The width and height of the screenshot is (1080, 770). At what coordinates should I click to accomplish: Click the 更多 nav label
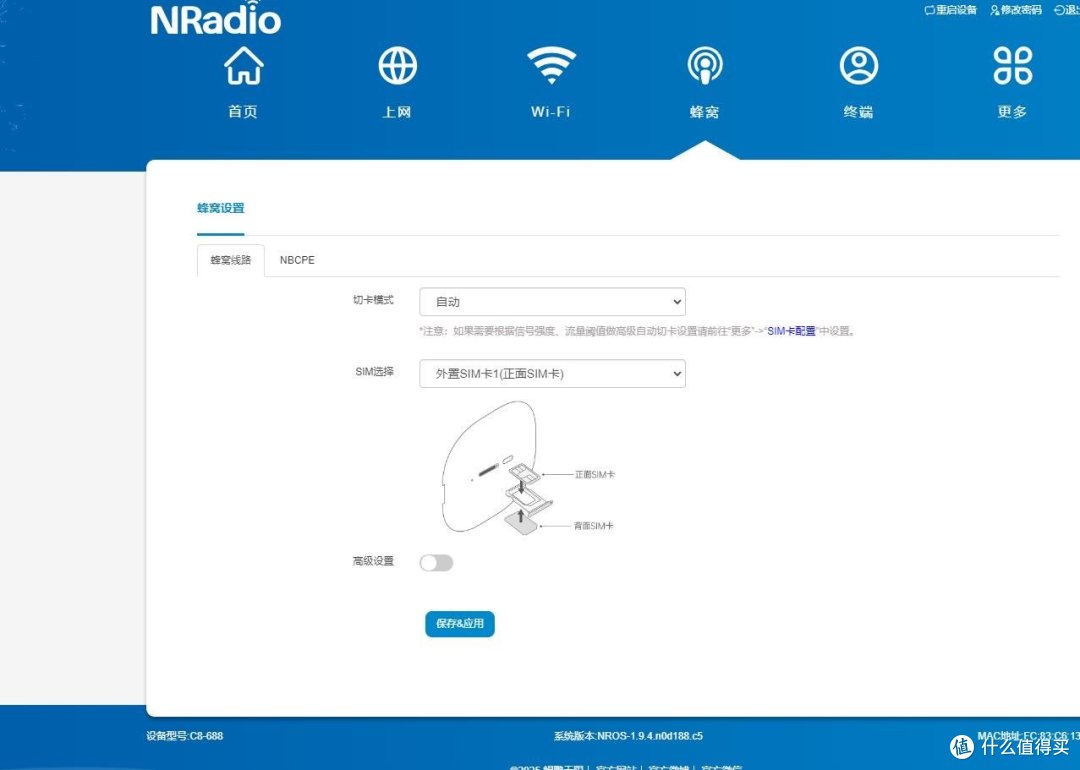(1012, 112)
